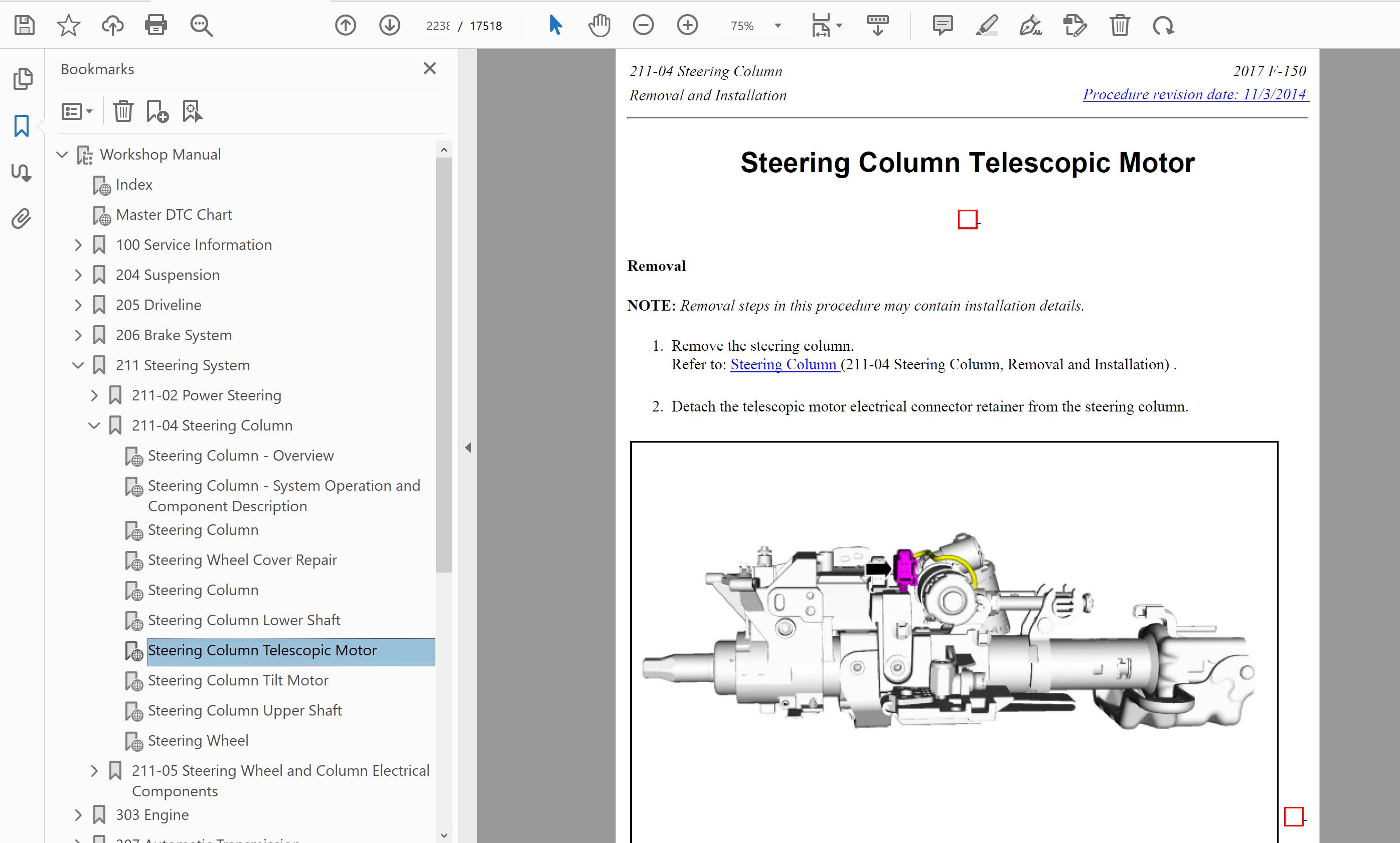Image resolution: width=1400 pixels, height=843 pixels.
Task: Click the New bookmark icon
Action: (x=158, y=111)
